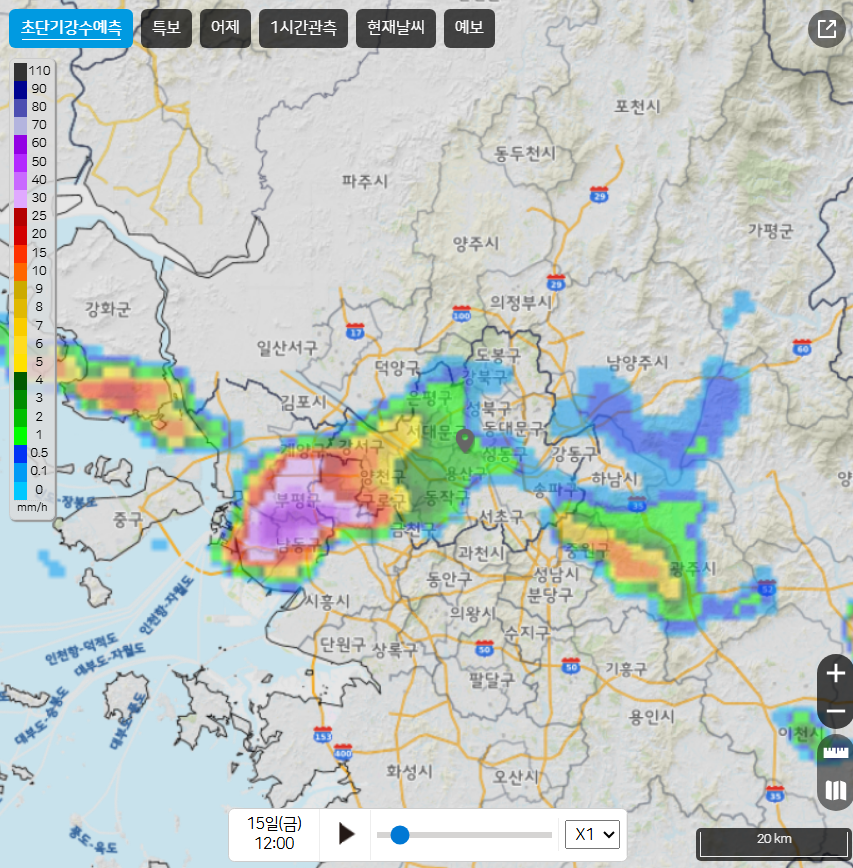Open the X1 playback speed dropdown
The image size is (853, 868).
tap(593, 834)
